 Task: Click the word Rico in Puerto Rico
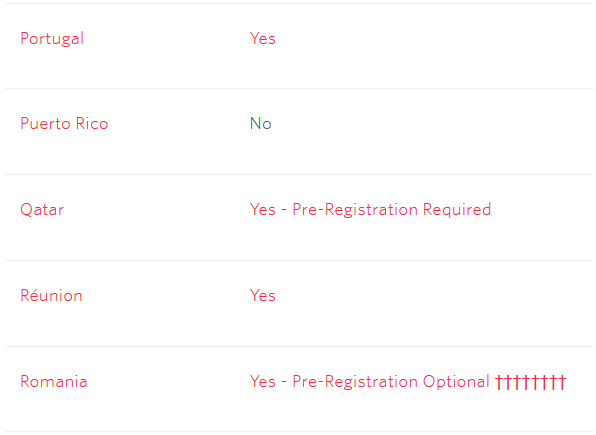pos(92,124)
